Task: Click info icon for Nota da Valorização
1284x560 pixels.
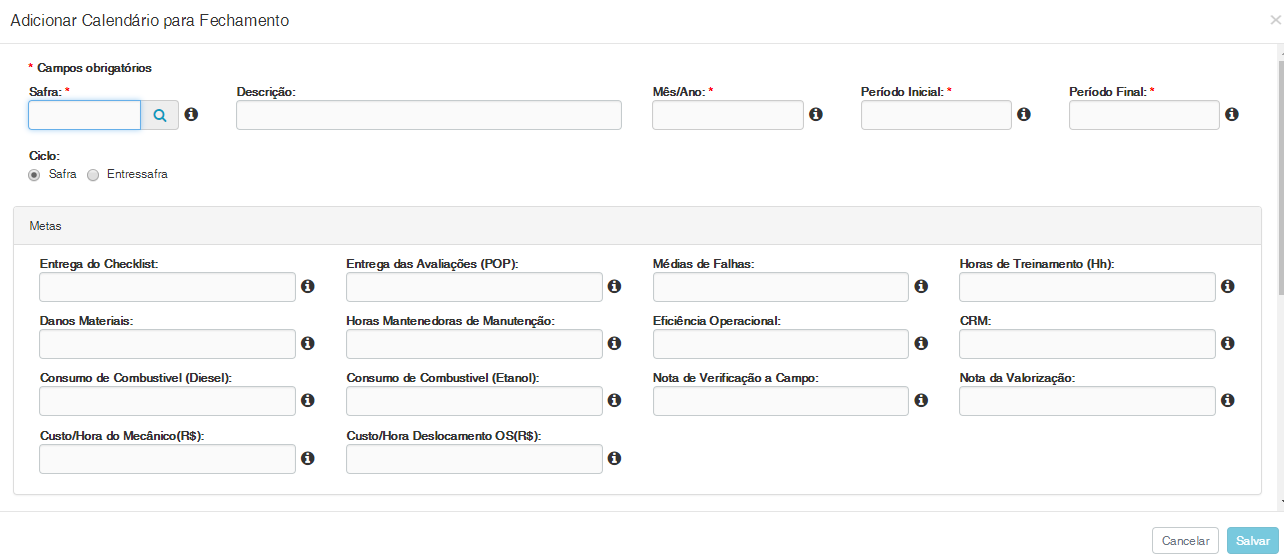Action: point(1228,401)
